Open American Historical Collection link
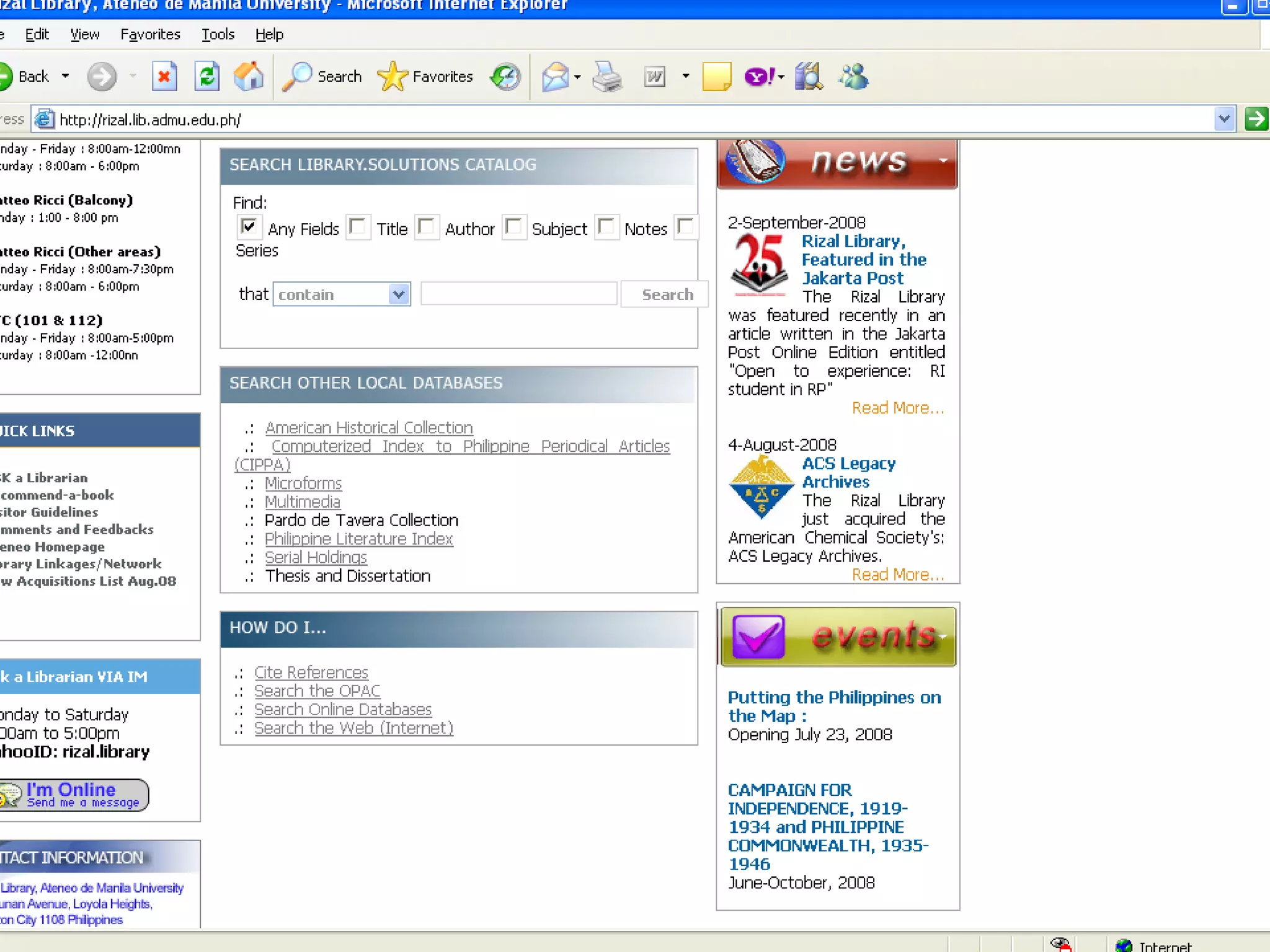1270x952 pixels. 368,428
